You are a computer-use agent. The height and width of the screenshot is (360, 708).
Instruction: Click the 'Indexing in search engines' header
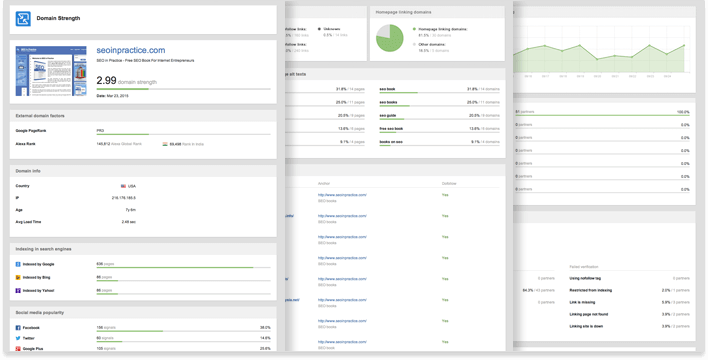pyautogui.click(x=143, y=249)
